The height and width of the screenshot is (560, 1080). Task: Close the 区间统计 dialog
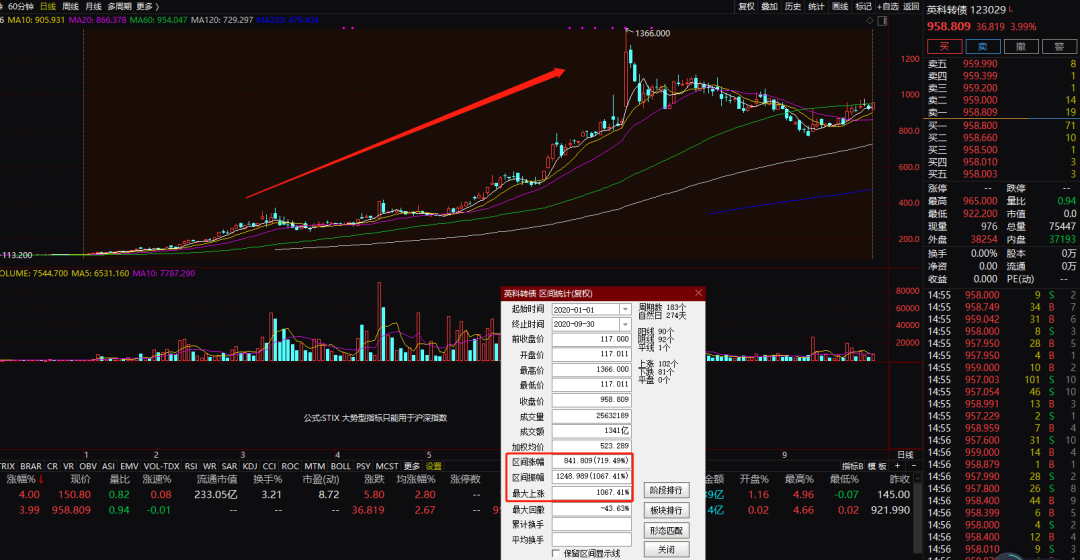(x=698, y=293)
